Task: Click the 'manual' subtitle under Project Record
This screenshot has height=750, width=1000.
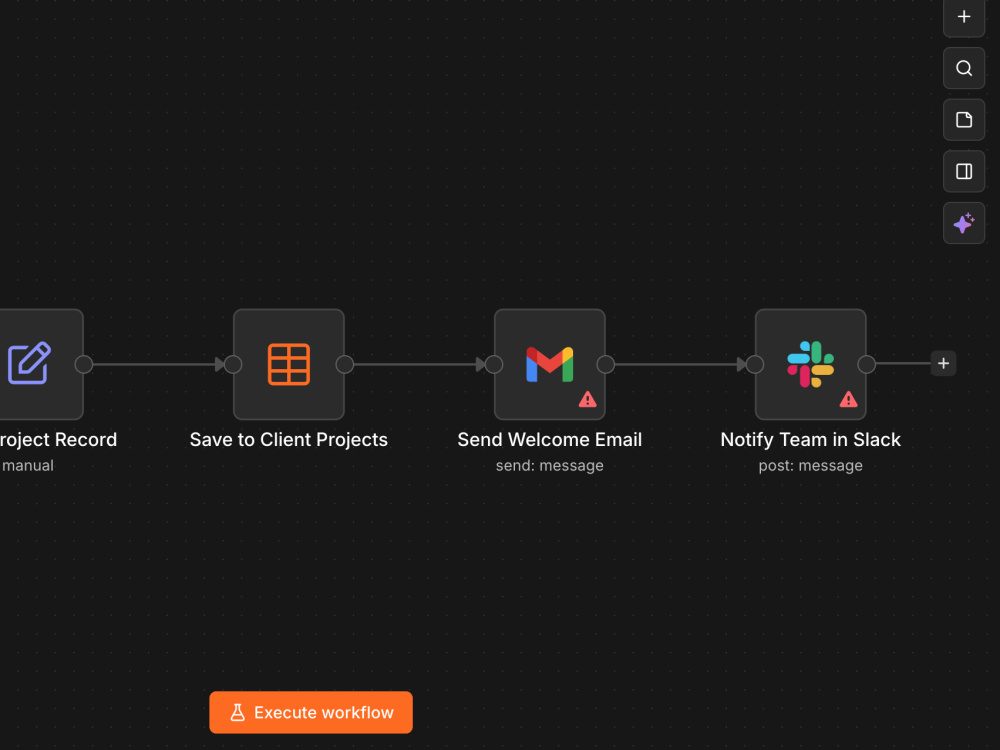Action: point(27,466)
